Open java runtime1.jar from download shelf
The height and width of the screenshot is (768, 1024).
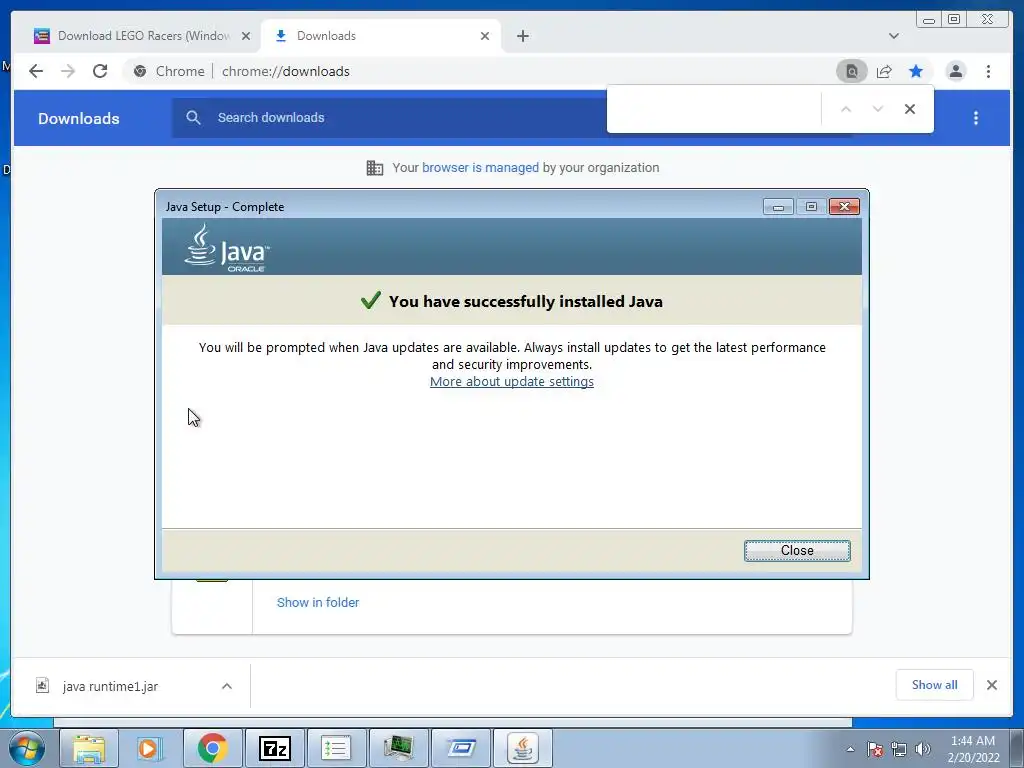(x=110, y=686)
